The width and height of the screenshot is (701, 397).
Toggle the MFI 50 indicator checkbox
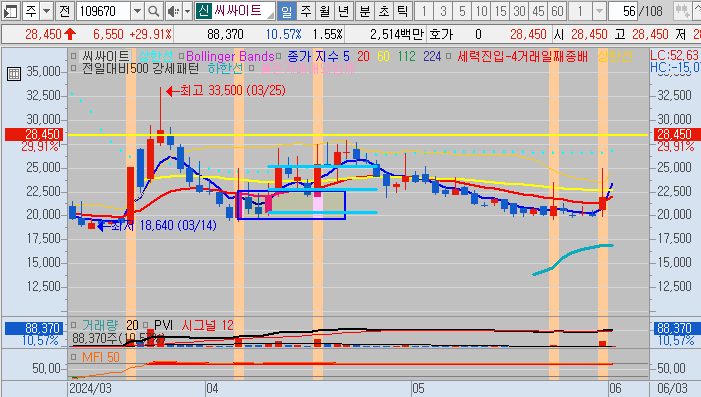[x=74, y=357]
